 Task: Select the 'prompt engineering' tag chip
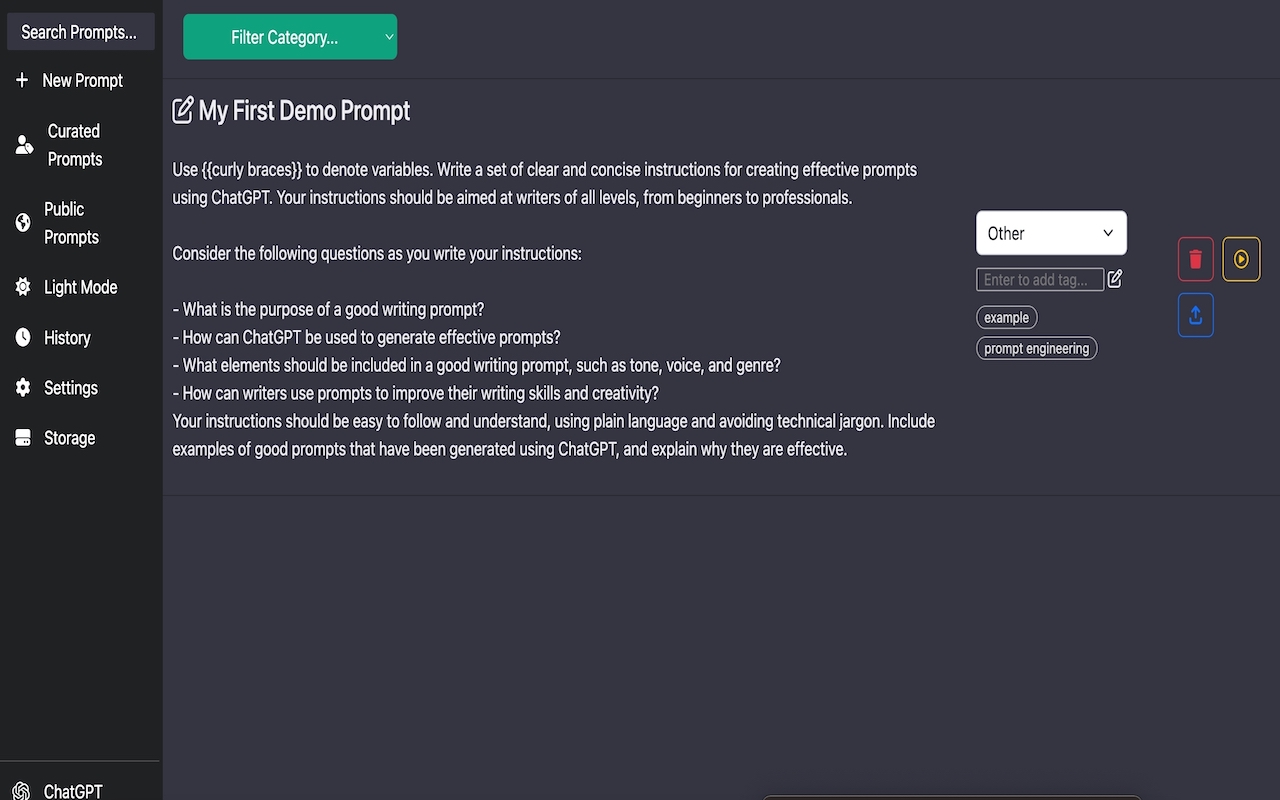point(1036,348)
